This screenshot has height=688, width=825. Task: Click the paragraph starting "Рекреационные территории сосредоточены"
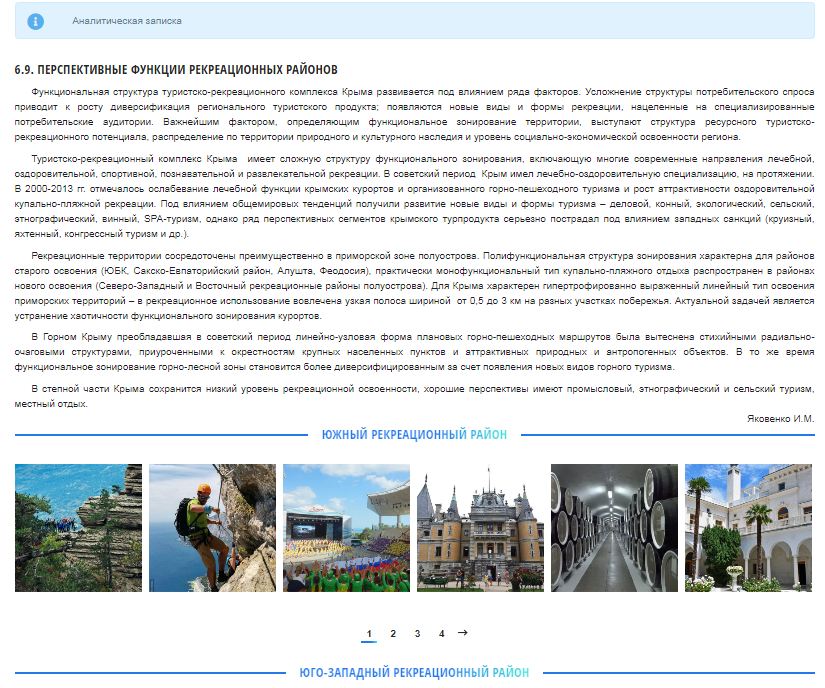(x=414, y=285)
